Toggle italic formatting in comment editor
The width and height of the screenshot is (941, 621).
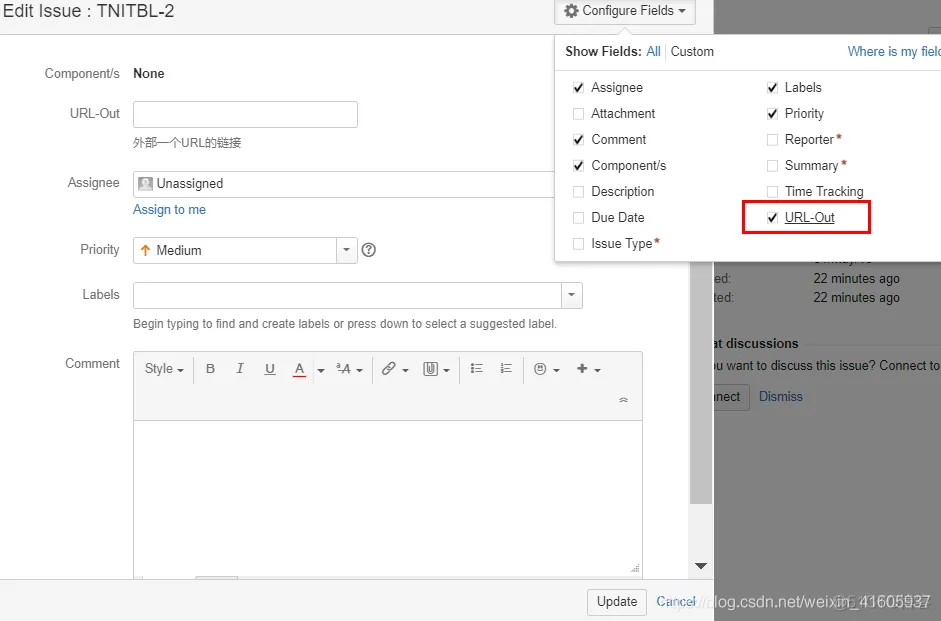point(240,369)
